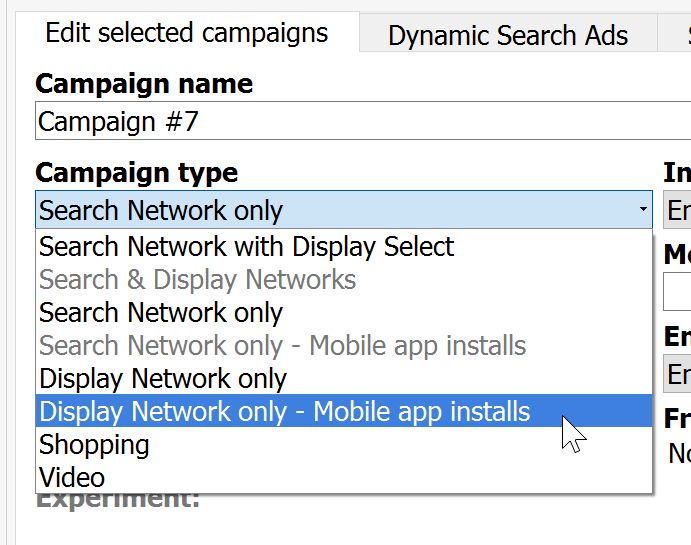Click the Campaign type label
The image size is (691, 545).
point(136,172)
